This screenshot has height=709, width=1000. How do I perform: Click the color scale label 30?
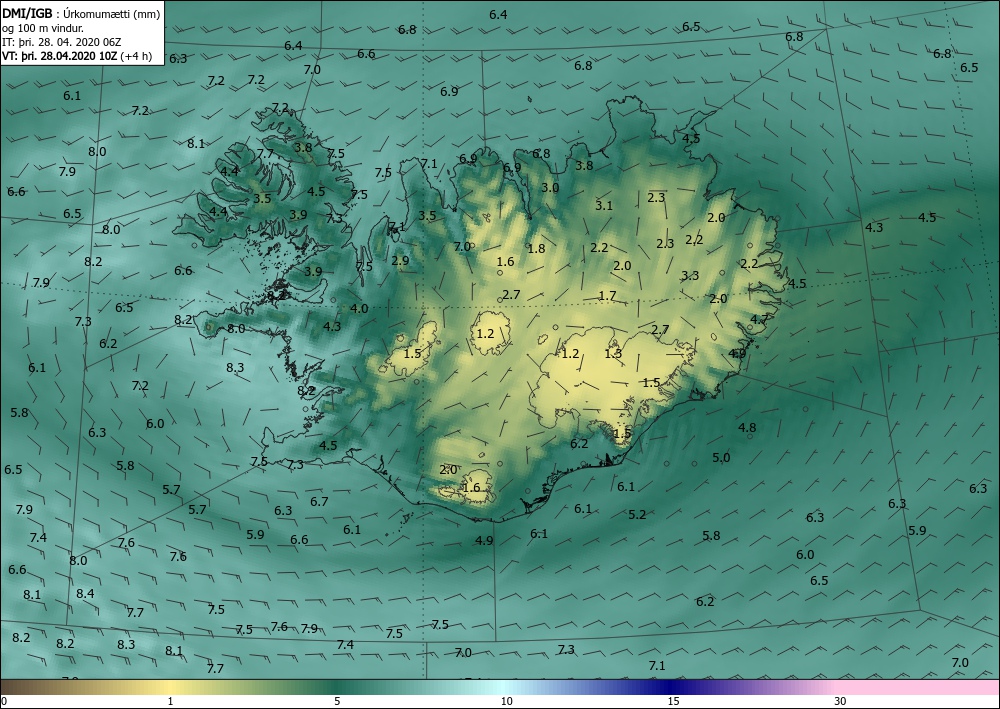pyautogui.click(x=840, y=701)
